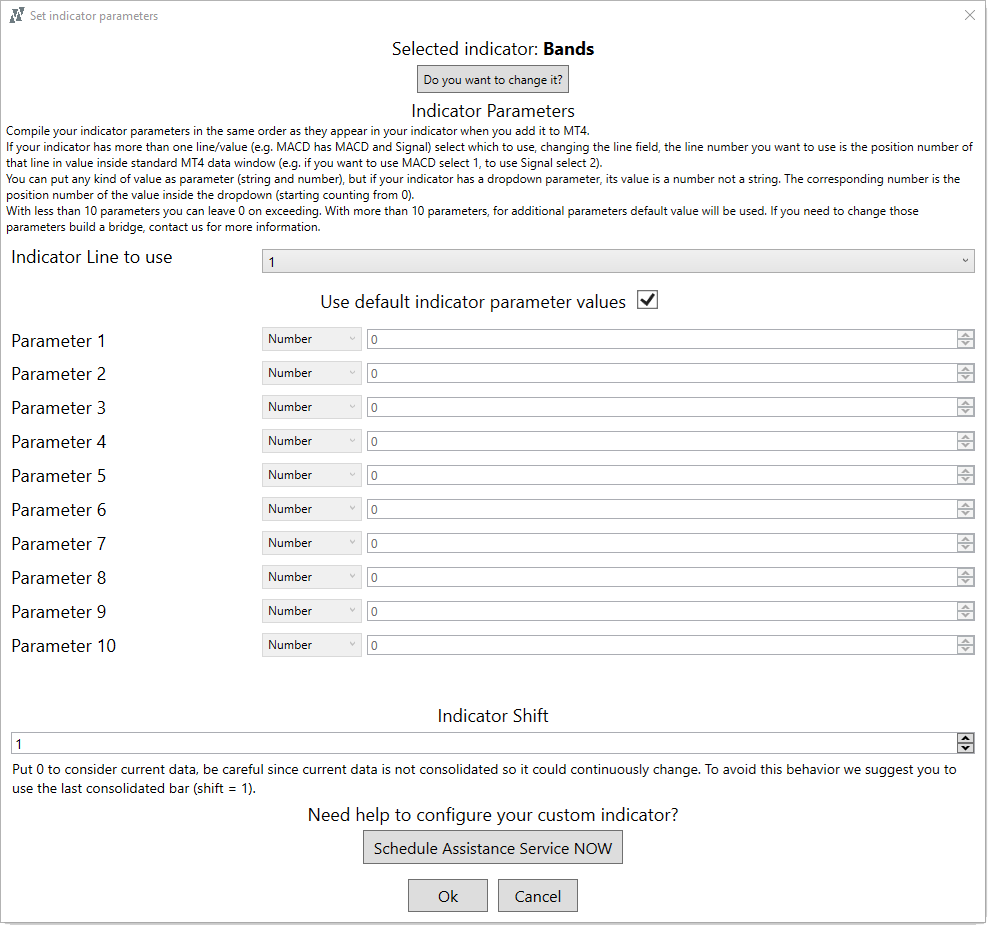Open Parameter 1 type dropdown
The image size is (988, 926).
coord(312,339)
